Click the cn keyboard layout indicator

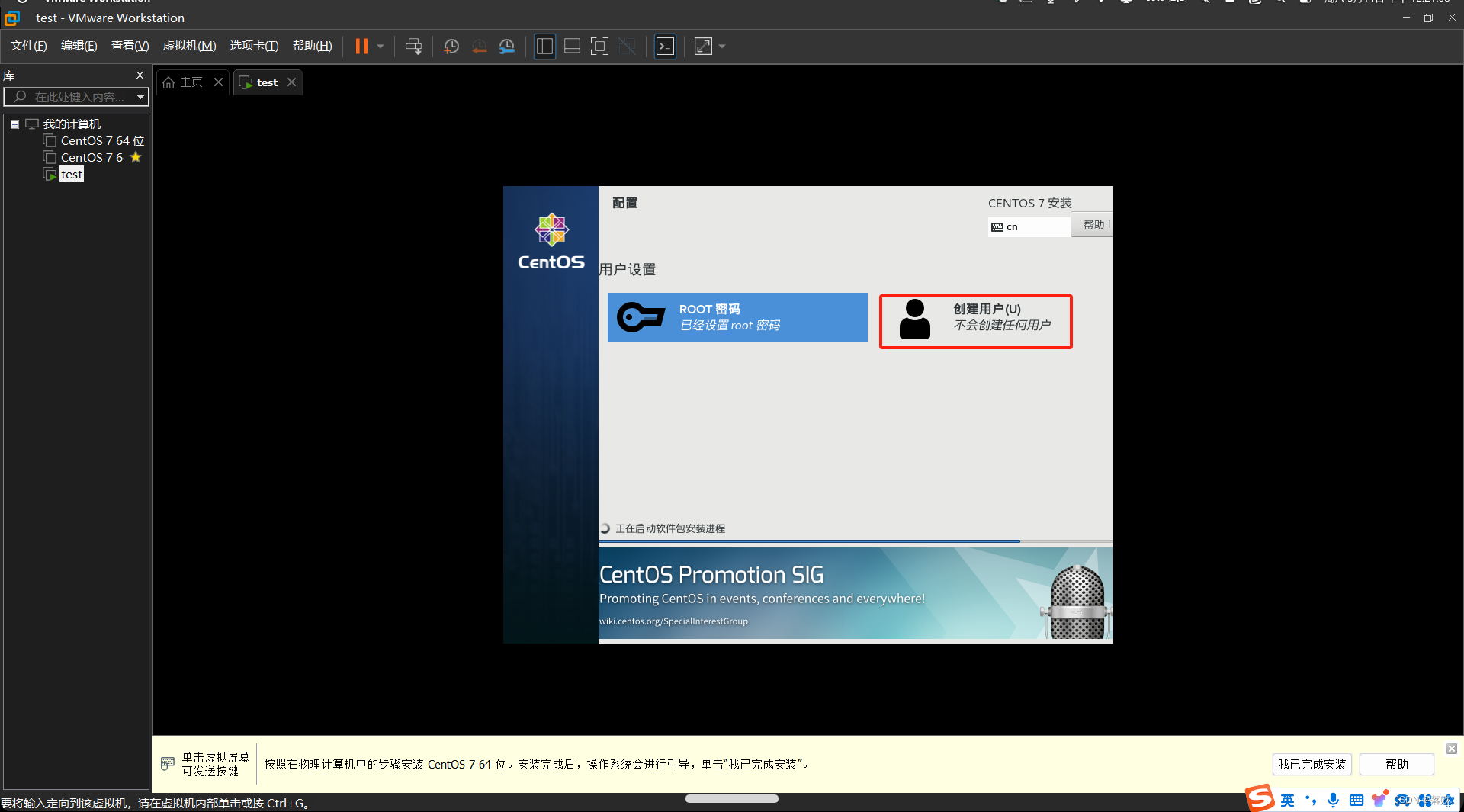(x=1029, y=226)
